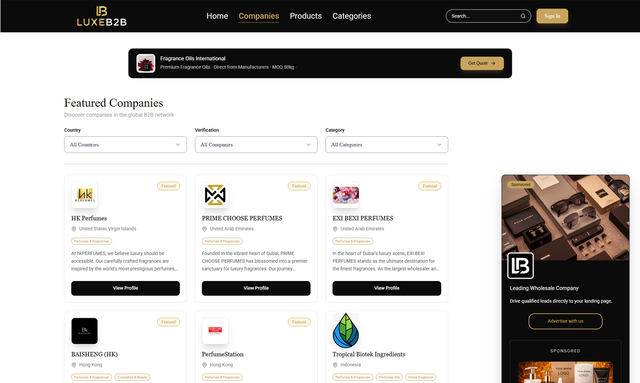Image resolution: width=640 pixels, height=383 pixels.
Task: Open the Category dropdown
Action: [x=387, y=145]
